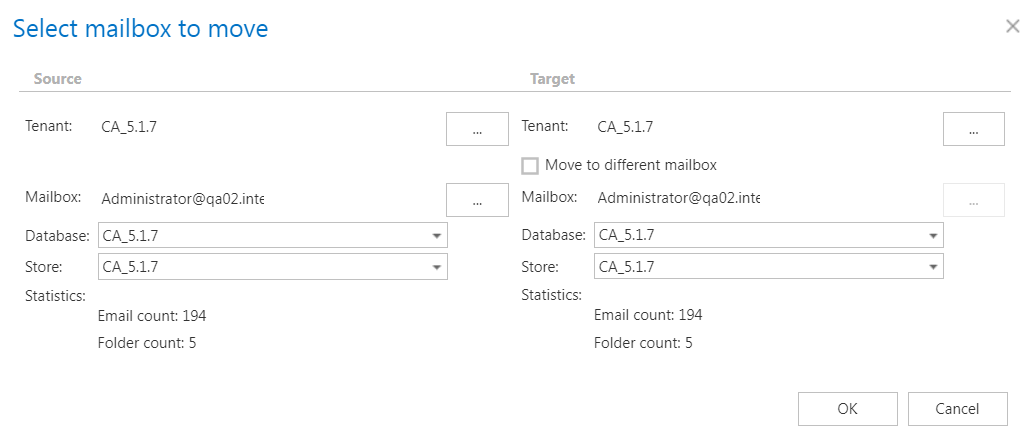Open the Source Store dropdown
The image size is (1026, 434).
(437, 267)
